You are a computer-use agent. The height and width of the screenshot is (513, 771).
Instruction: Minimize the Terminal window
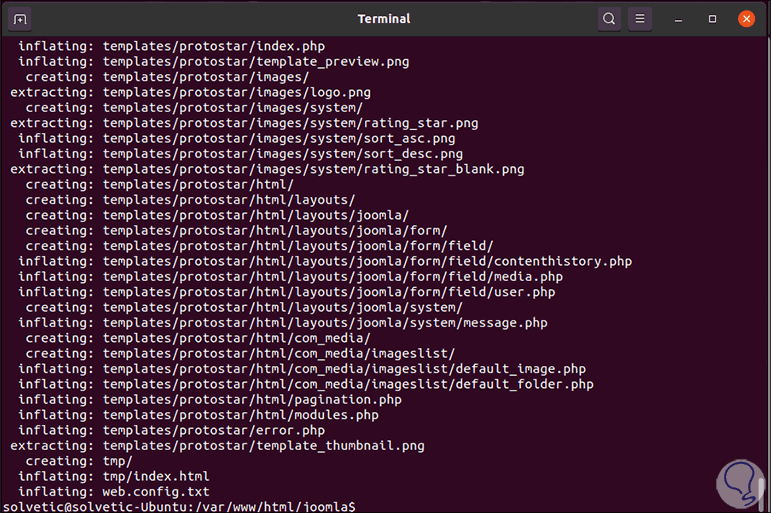click(x=682, y=19)
